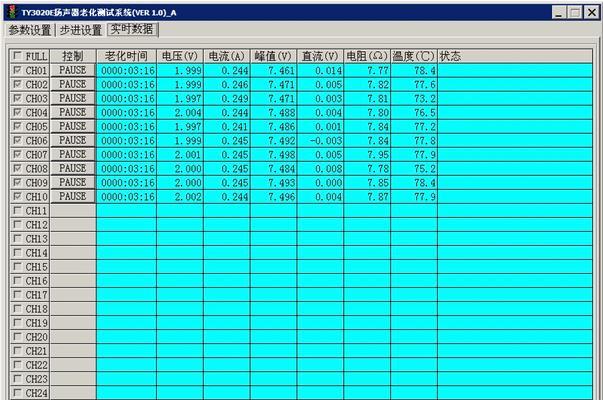603x400 pixels.
Task: Switch to the 步进设置 tab
Action: pyautogui.click(x=80, y=30)
